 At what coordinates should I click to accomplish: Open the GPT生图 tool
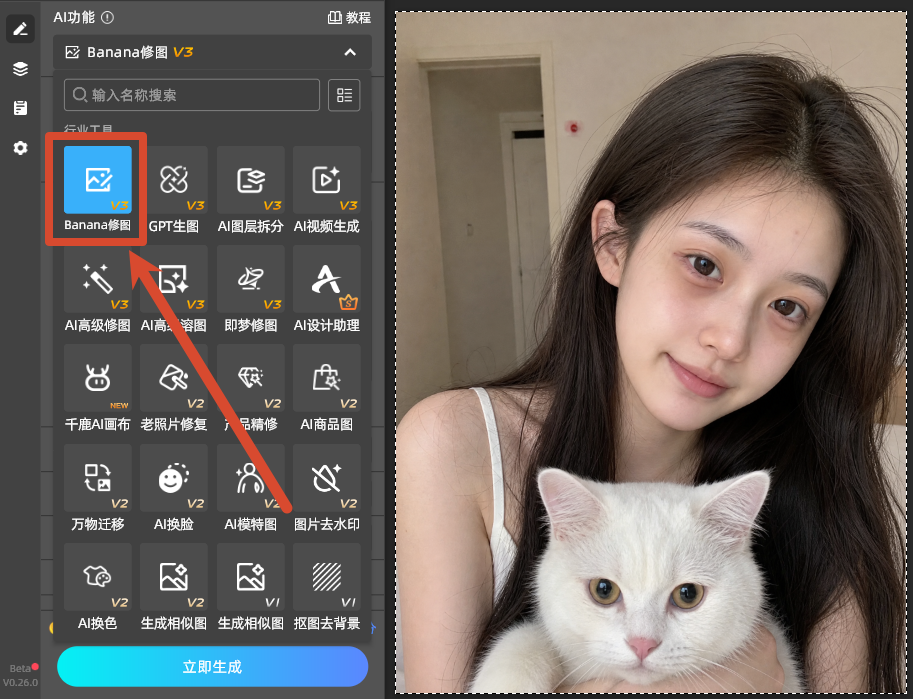click(174, 180)
